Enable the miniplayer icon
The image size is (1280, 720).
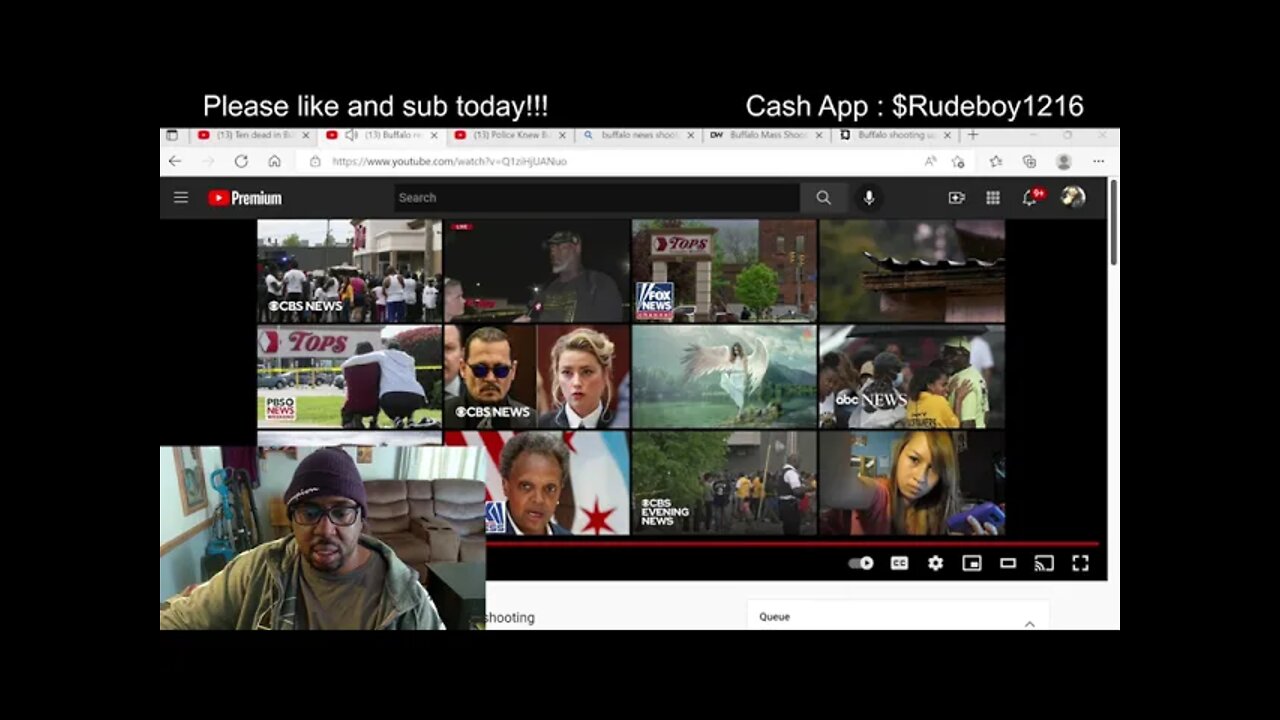click(x=972, y=563)
